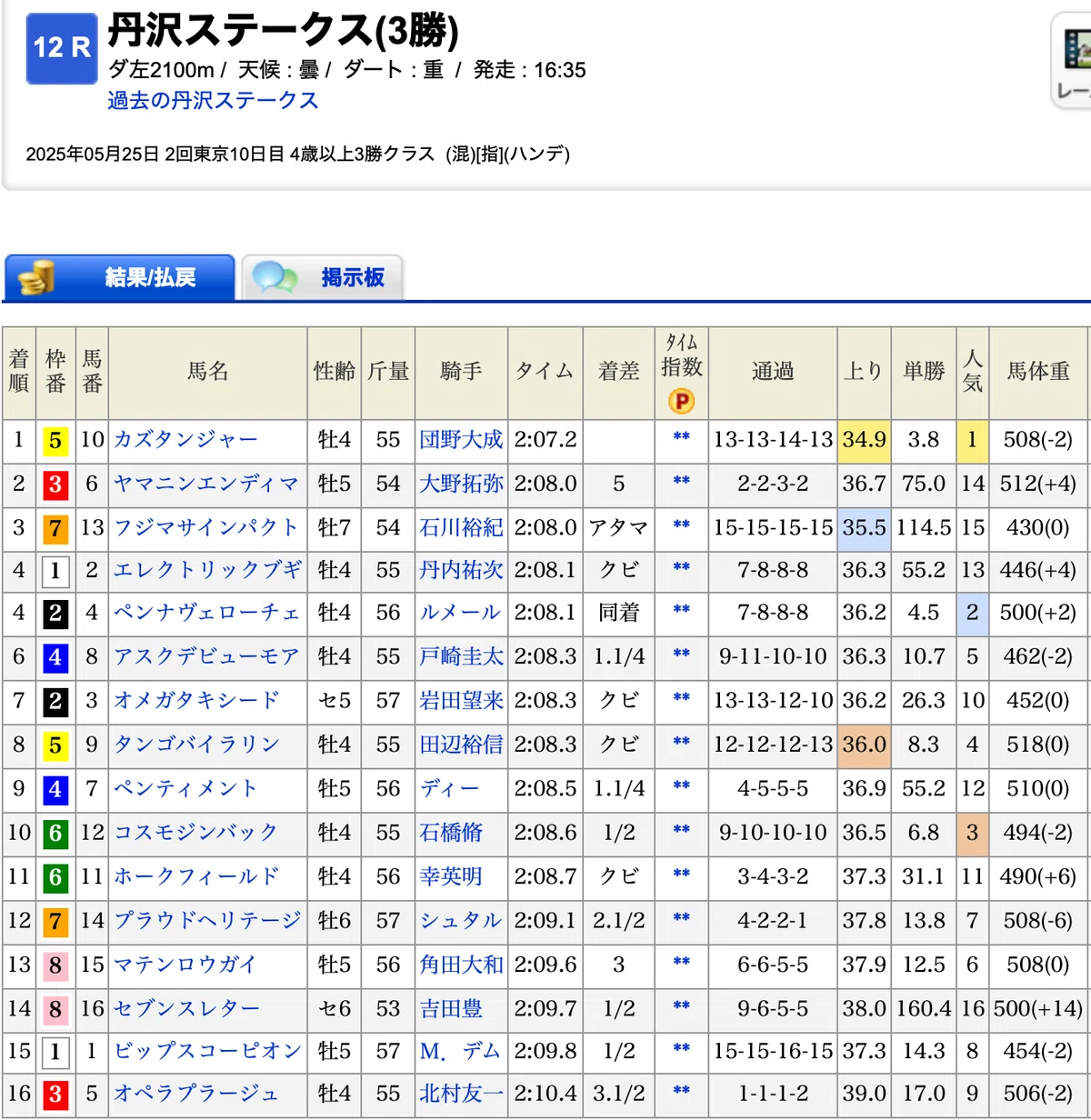Click the blue-highlighted 35.5 last-3F cell
This screenshot has width=1091, height=1120.
tap(864, 528)
